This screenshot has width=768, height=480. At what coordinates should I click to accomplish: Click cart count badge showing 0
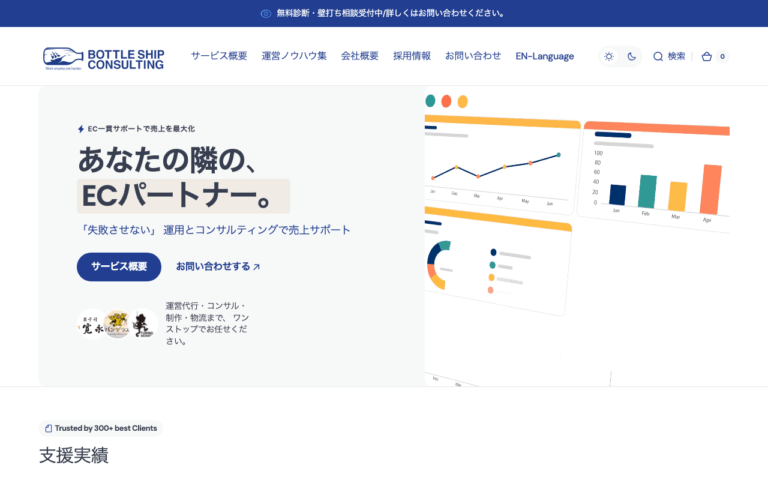[x=722, y=56]
